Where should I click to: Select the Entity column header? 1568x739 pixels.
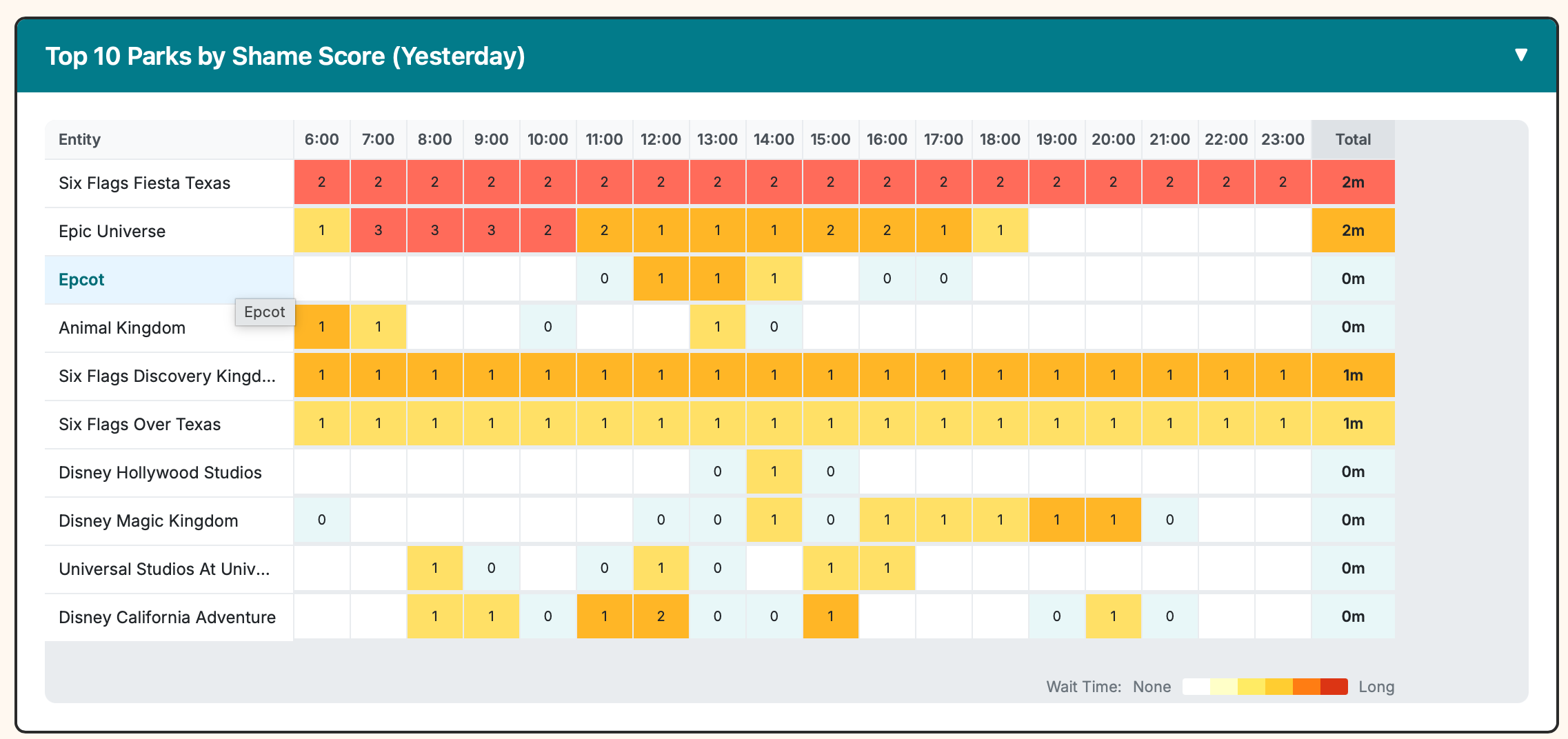pyautogui.click(x=79, y=139)
